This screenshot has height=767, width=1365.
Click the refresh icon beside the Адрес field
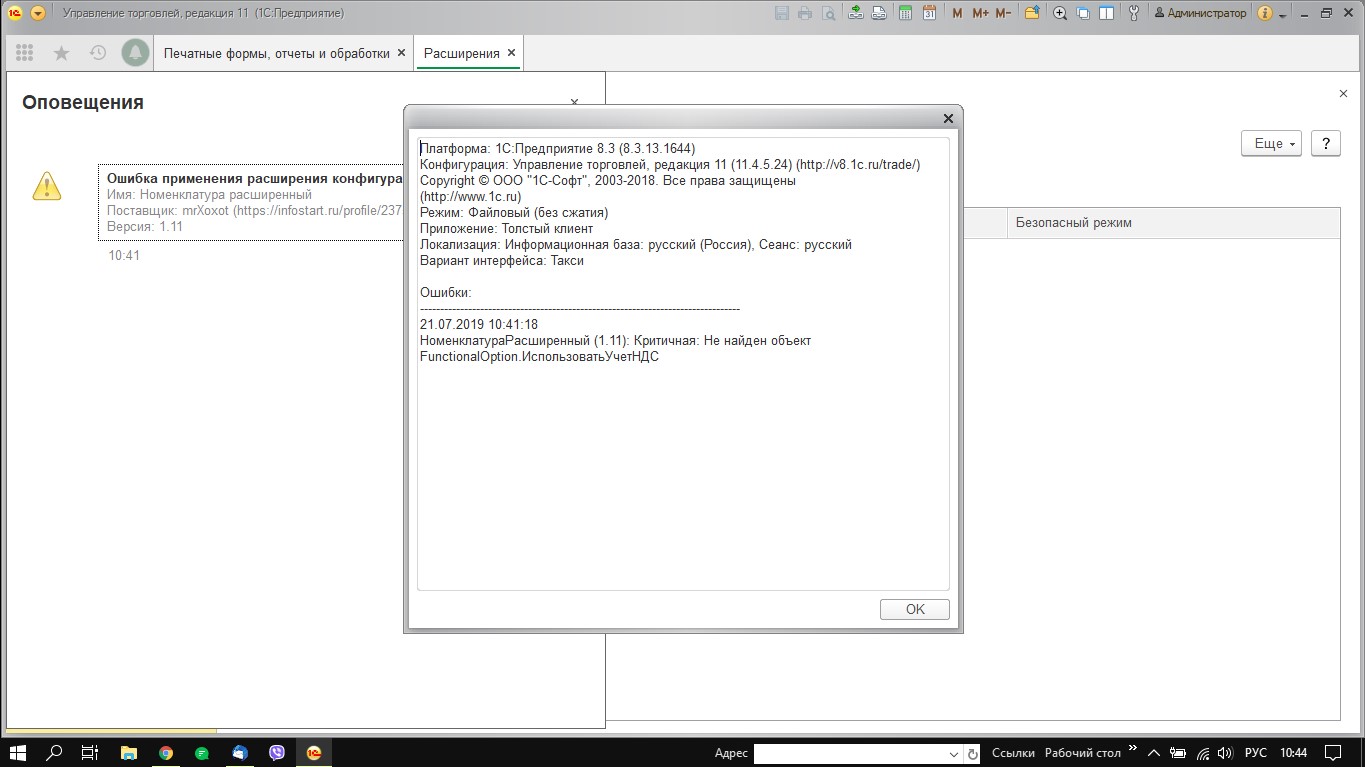tap(972, 754)
